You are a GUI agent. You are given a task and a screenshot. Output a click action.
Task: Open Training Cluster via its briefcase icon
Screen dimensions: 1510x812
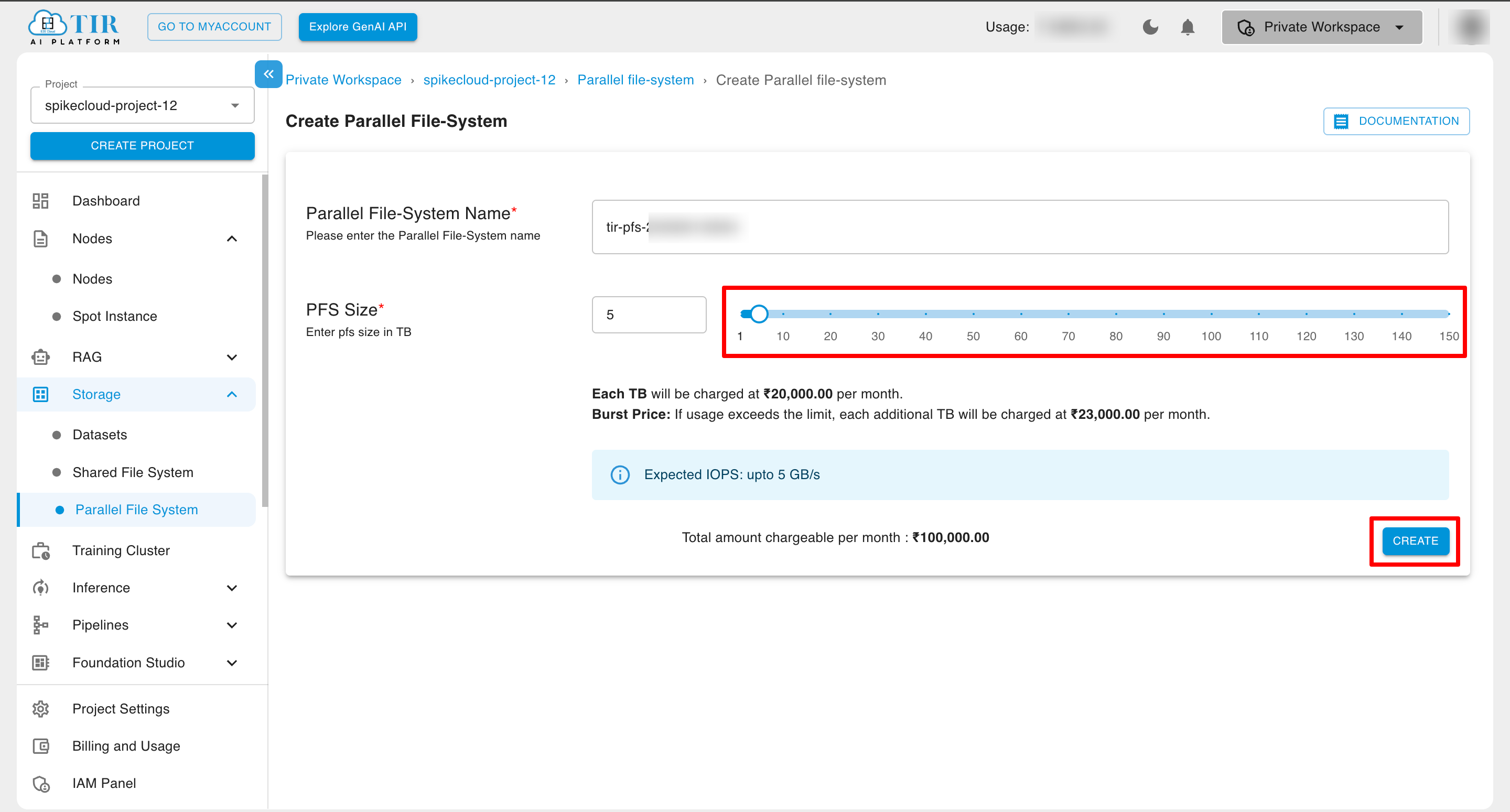coord(40,550)
